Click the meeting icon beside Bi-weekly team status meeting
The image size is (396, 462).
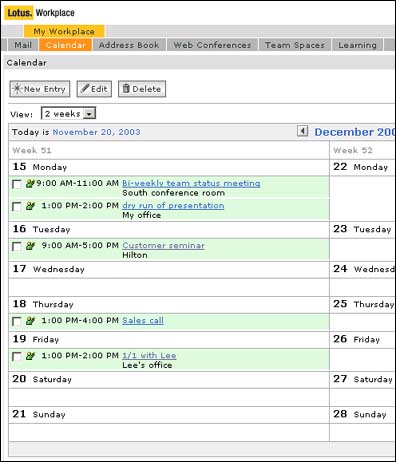click(30, 183)
